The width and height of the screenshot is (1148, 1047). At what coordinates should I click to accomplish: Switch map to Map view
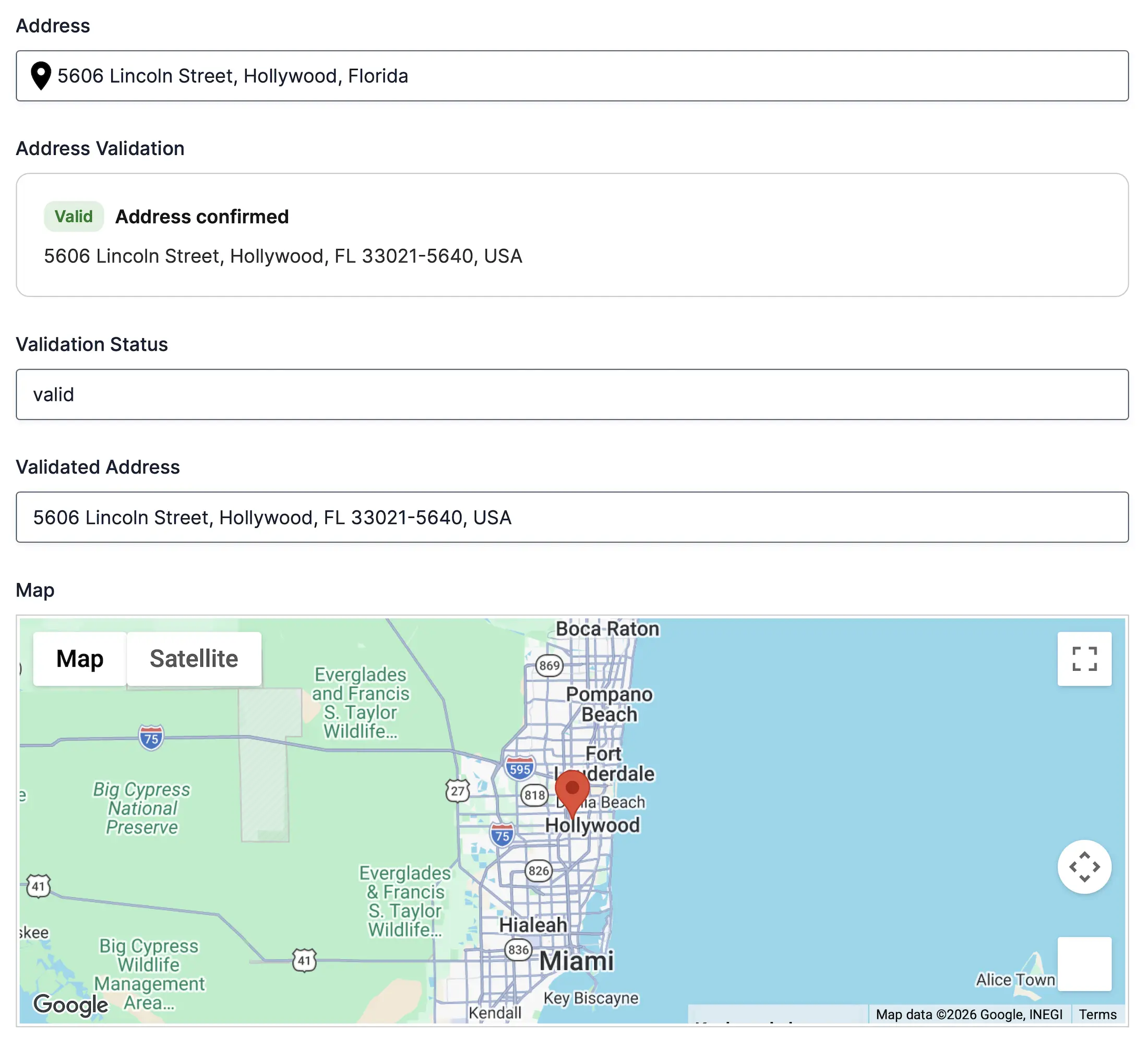coord(80,659)
